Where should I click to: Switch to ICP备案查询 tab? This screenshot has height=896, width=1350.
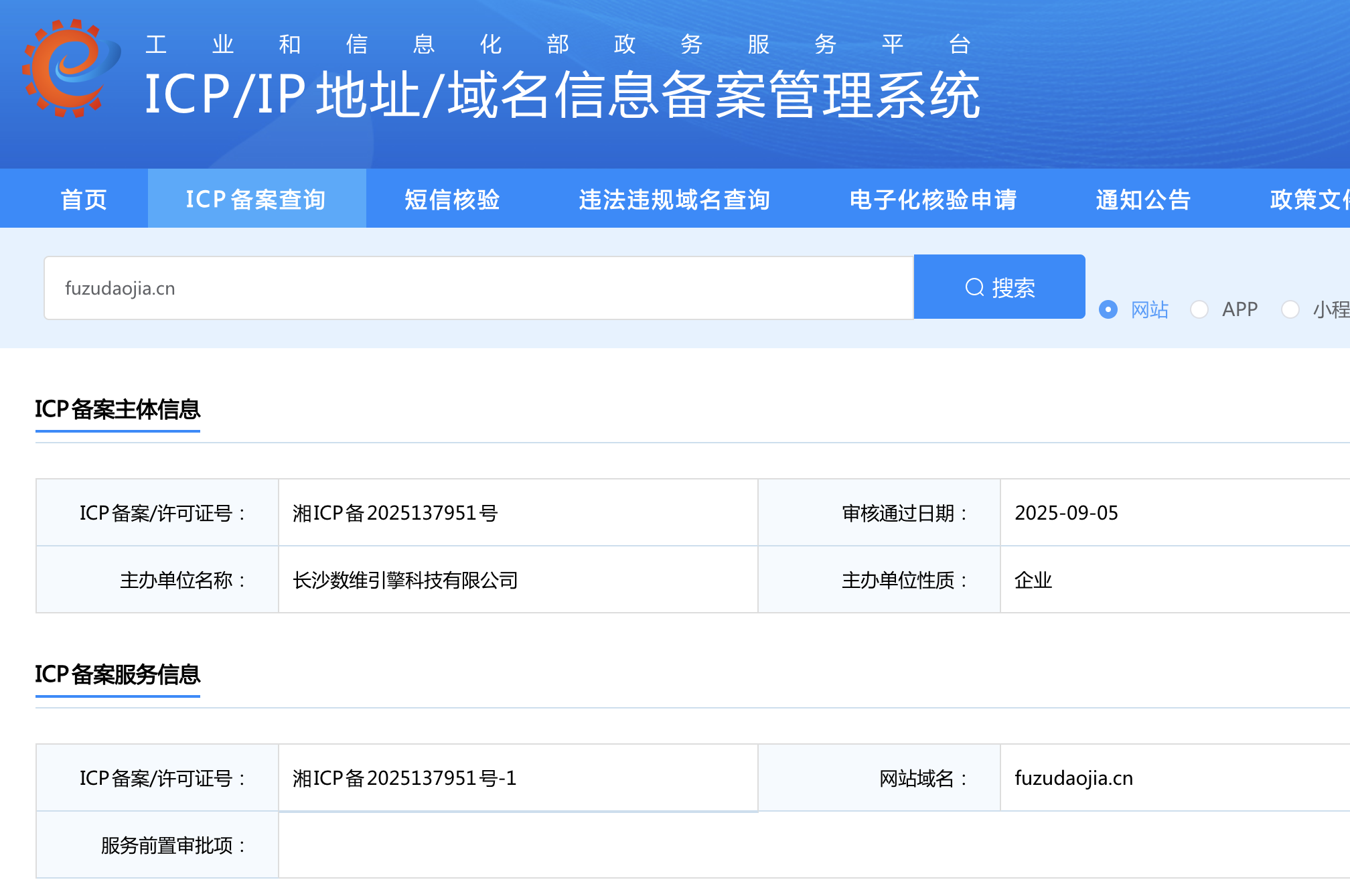pos(256,199)
